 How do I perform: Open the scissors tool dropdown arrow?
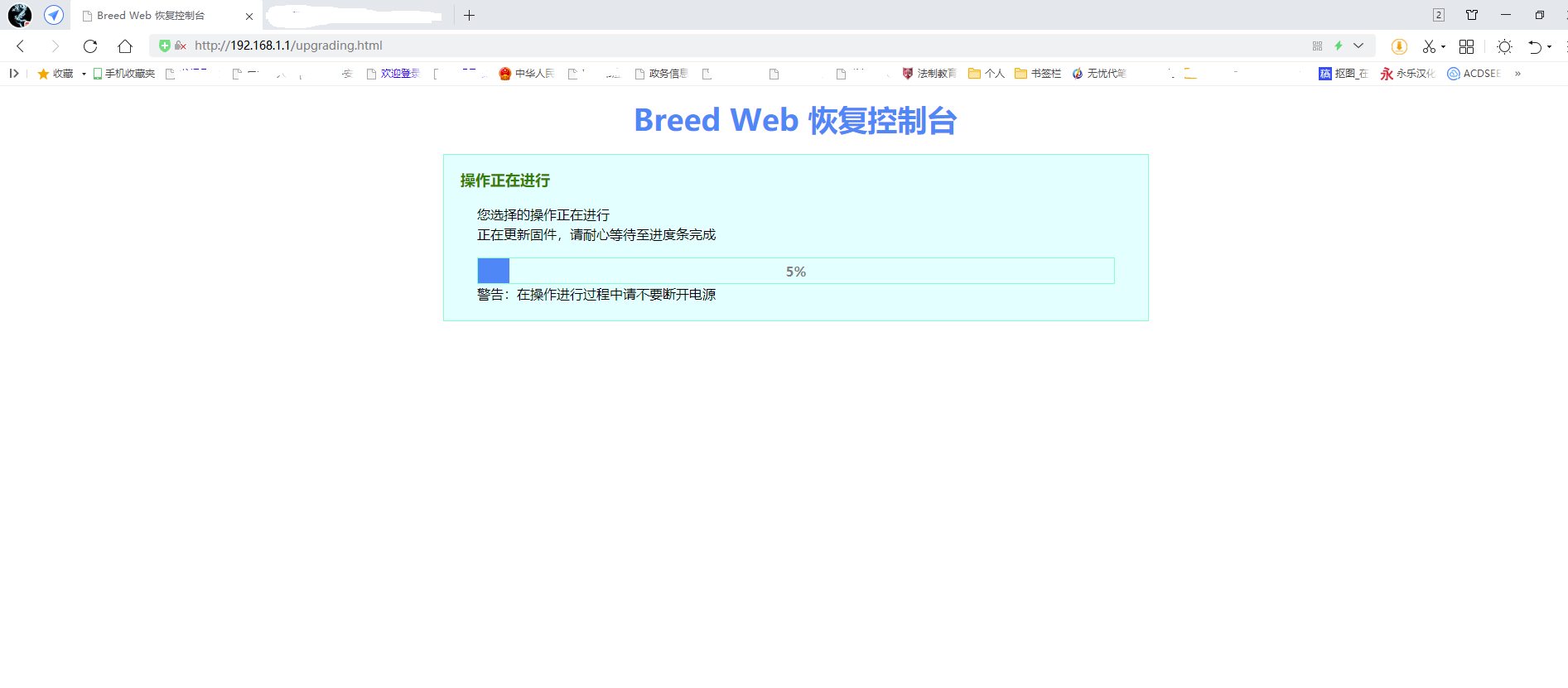(x=1443, y=47)
